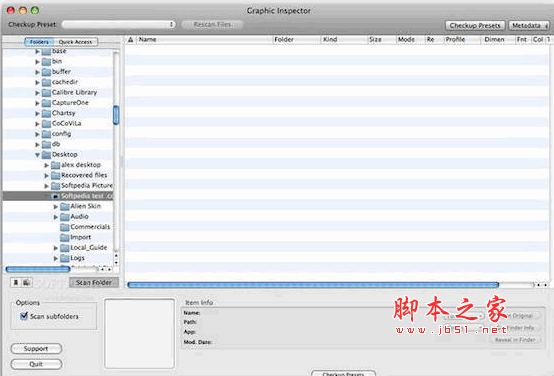Click the Import folder icon

point(65,237)
